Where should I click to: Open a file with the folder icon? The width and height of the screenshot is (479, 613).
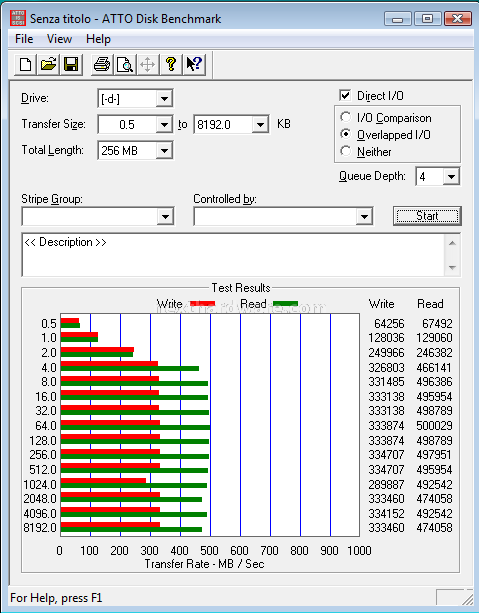click(48, 64)
